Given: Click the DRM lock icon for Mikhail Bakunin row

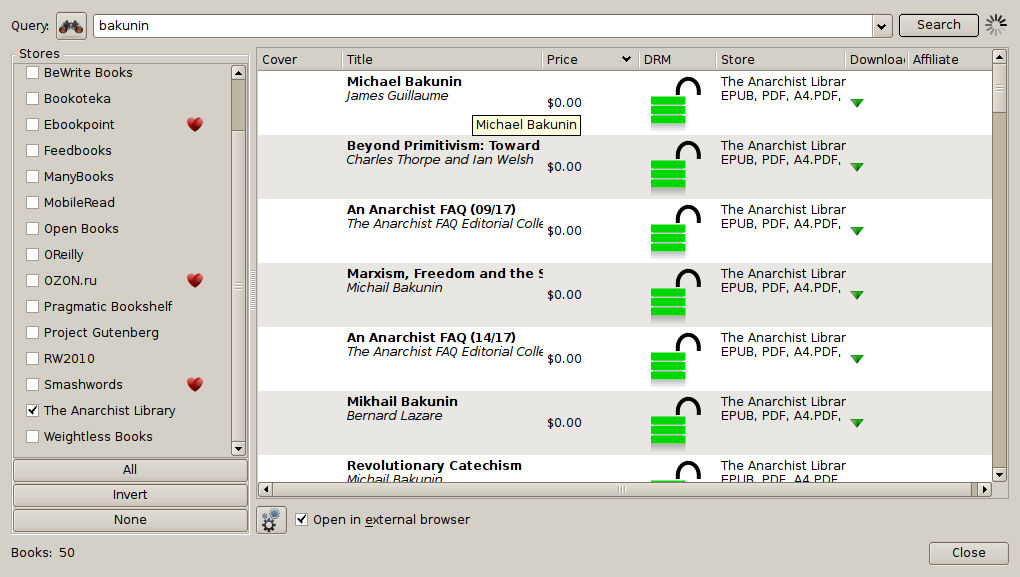Looking at the screenshot, I should [675, 422].
